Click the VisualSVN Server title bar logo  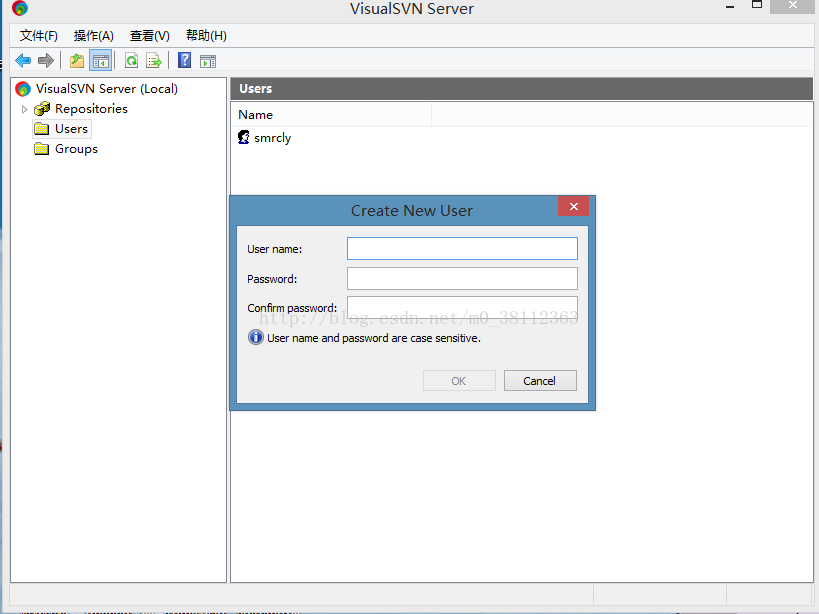point(20,8)
